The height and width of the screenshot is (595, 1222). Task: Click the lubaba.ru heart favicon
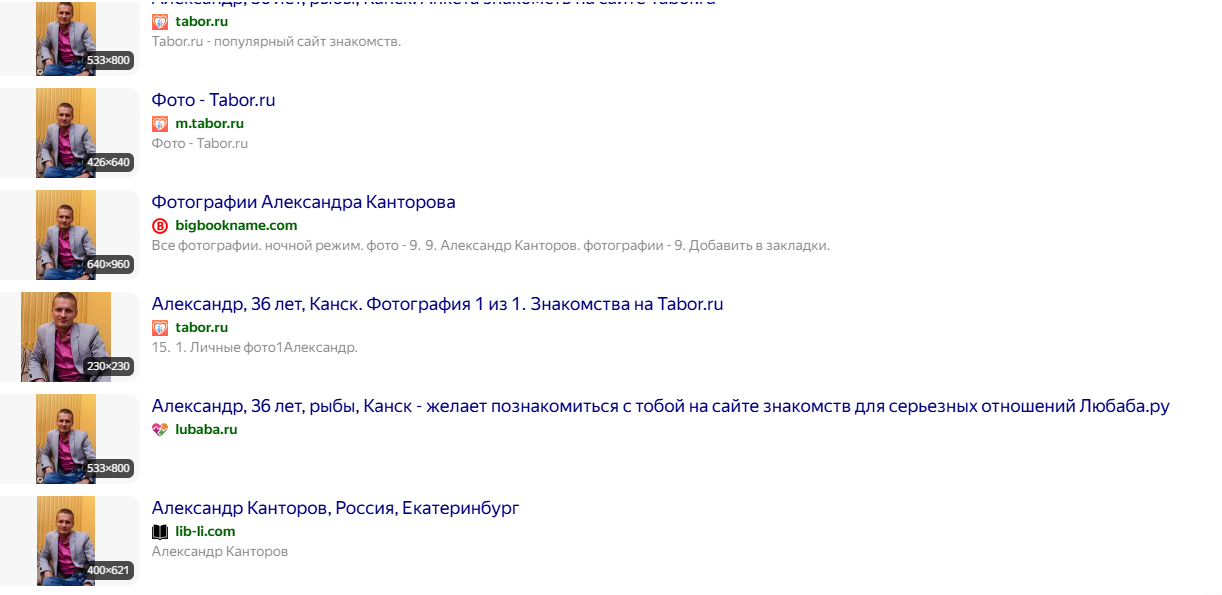tap(160, 430)
